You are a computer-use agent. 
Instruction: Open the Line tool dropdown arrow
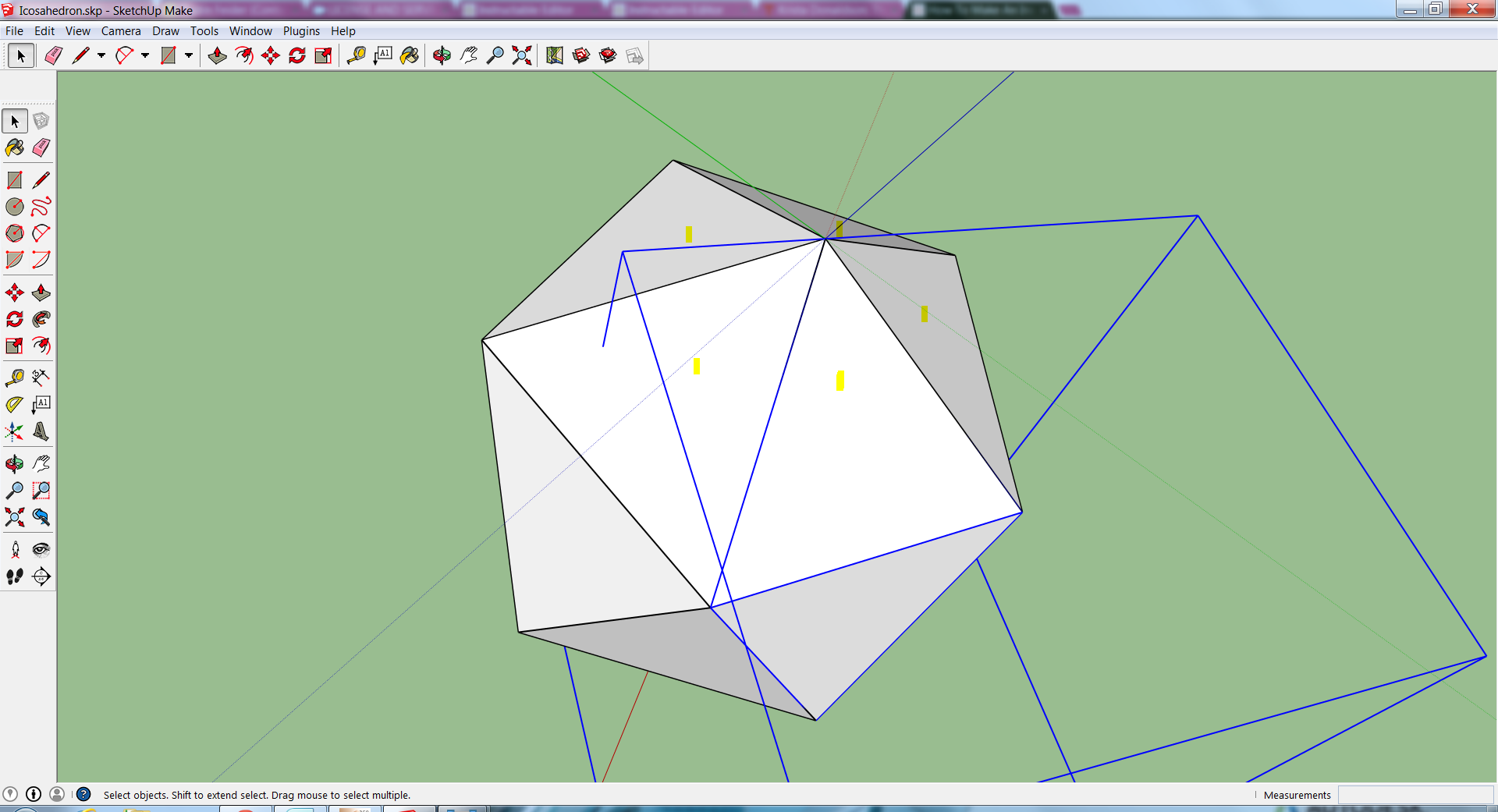[x=101, y=55]
